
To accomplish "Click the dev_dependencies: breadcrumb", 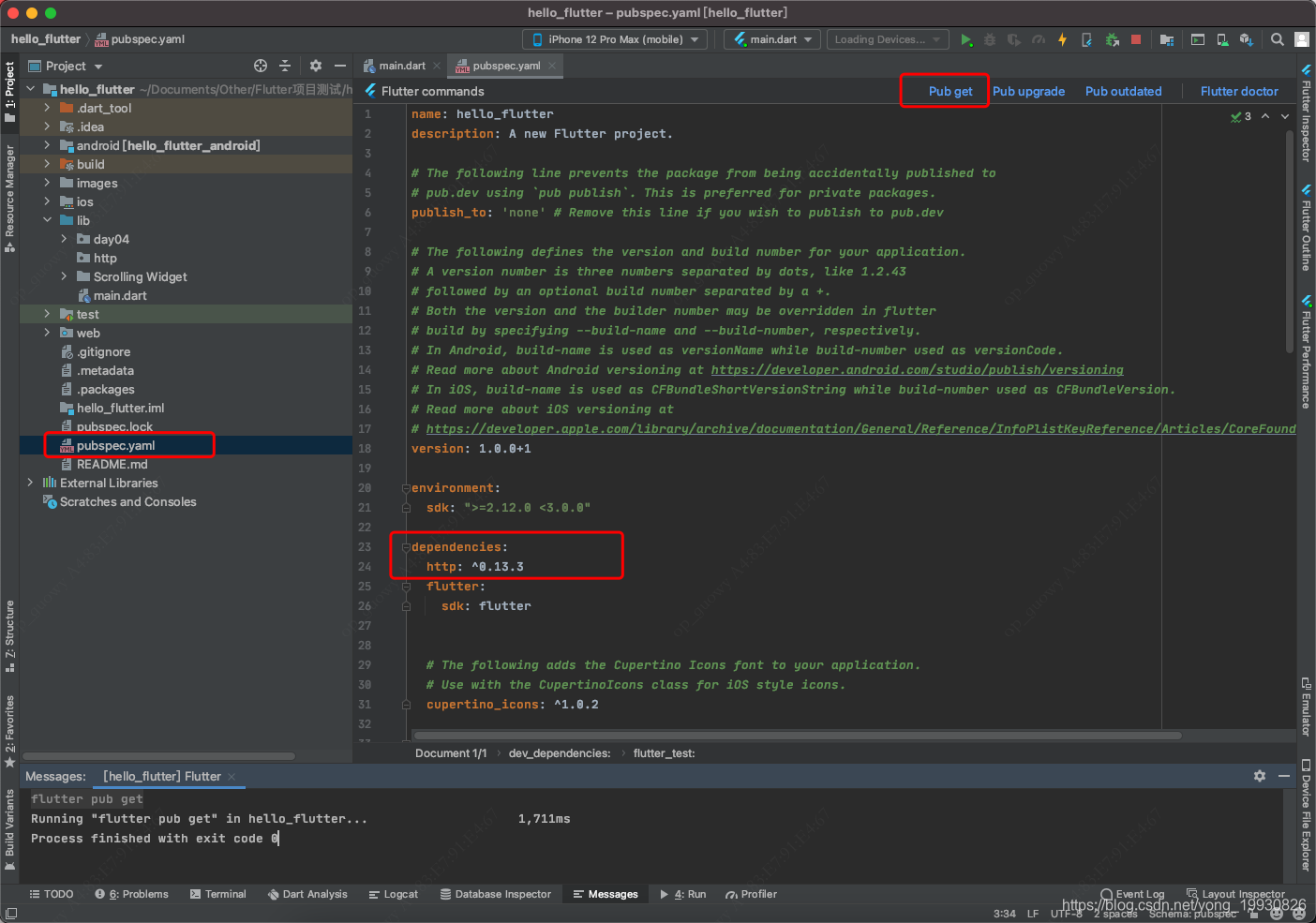I will click(x=560, y=753).
